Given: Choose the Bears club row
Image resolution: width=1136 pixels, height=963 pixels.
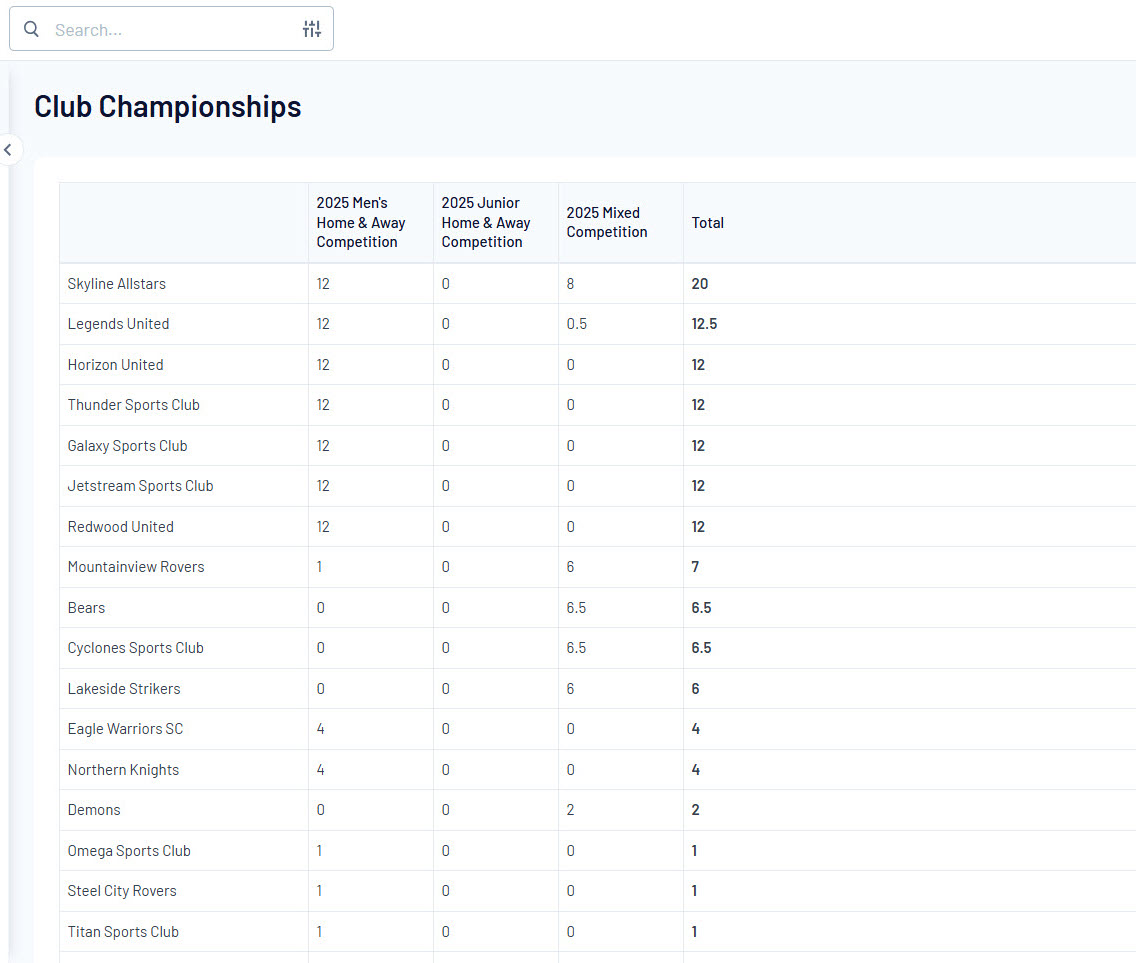Looking at the screenshot, I should [87, 608].
